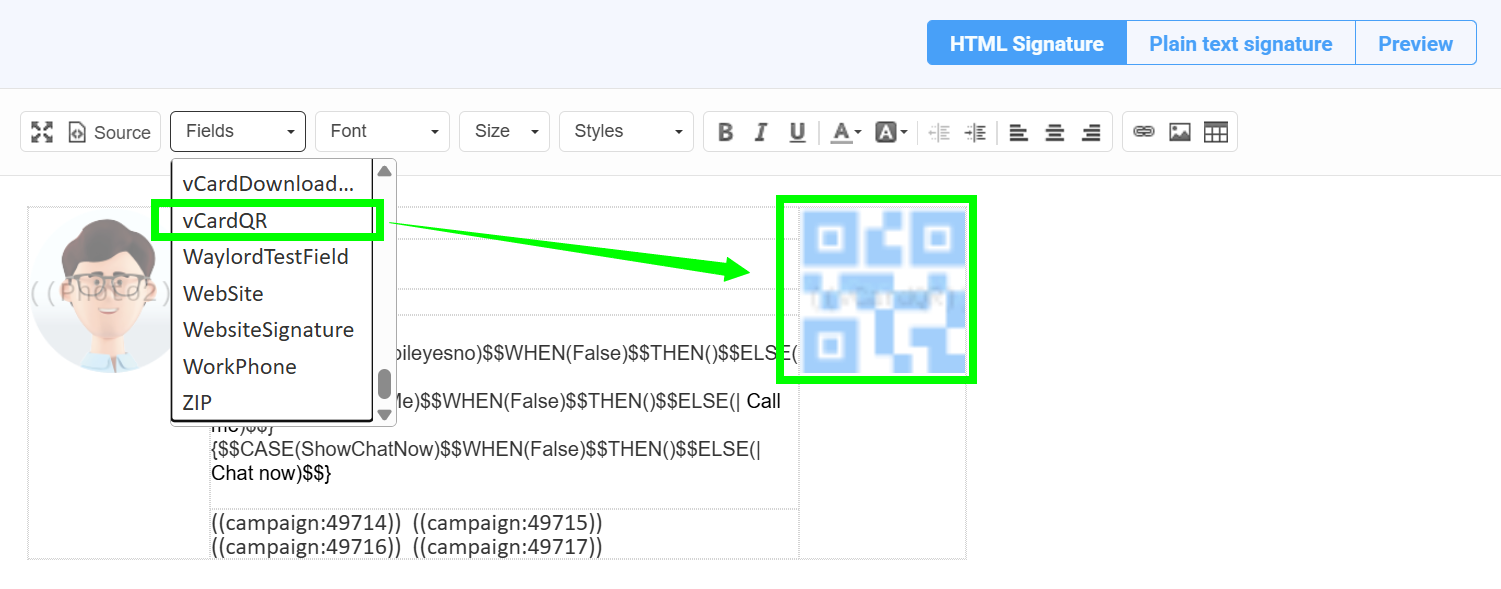Open the text color picker
Image resolution: width=1501 pixels, height=589 pixels.
pos(846,132)
